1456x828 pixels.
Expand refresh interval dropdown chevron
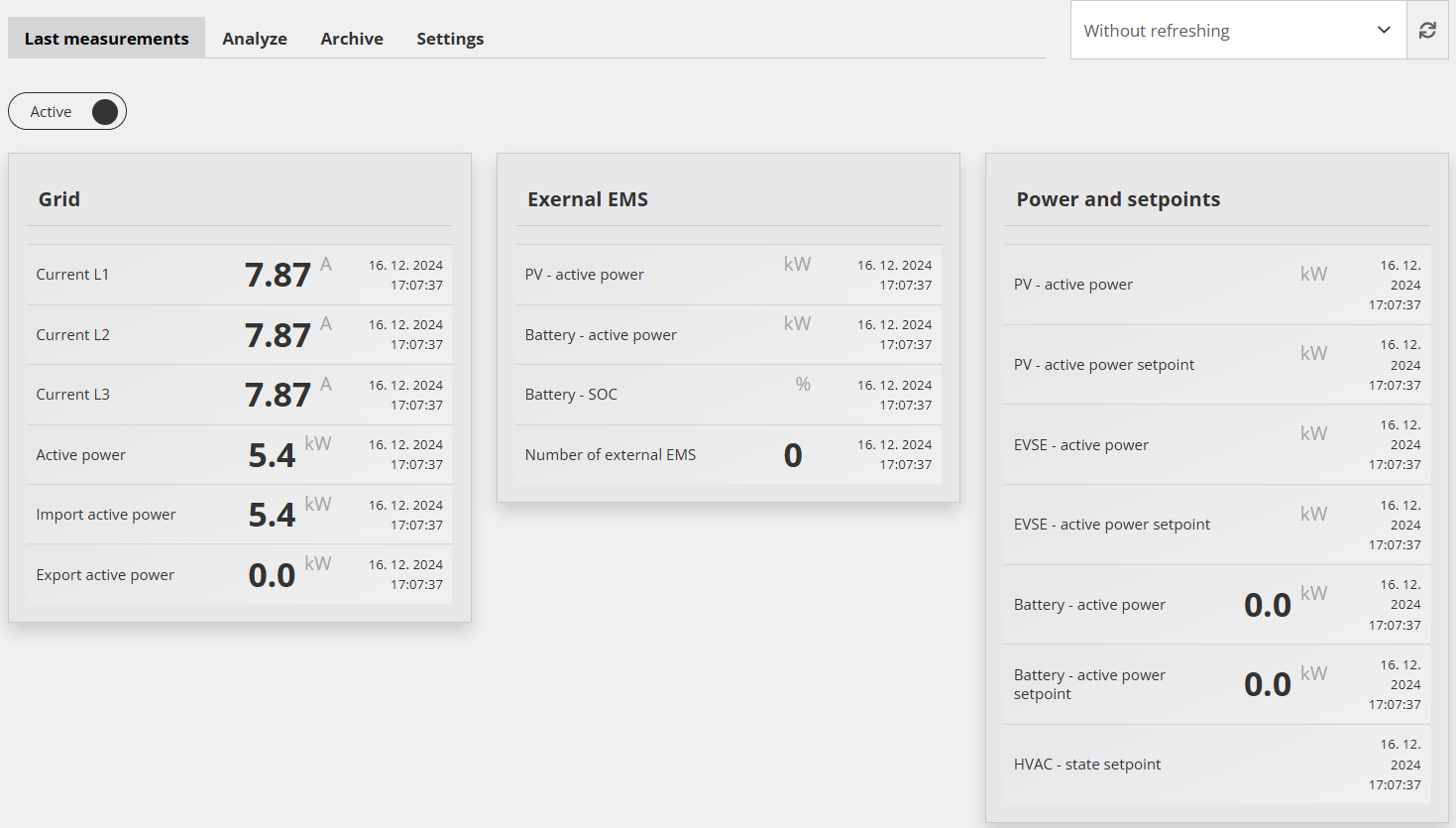1384,31
